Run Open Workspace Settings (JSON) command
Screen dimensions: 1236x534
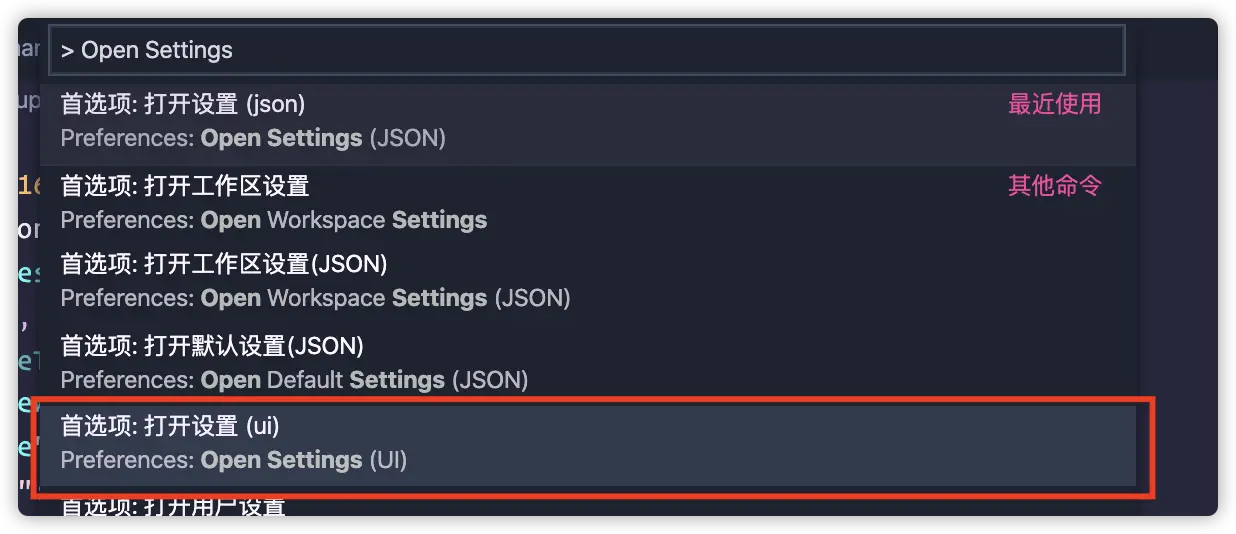[588, 282]
